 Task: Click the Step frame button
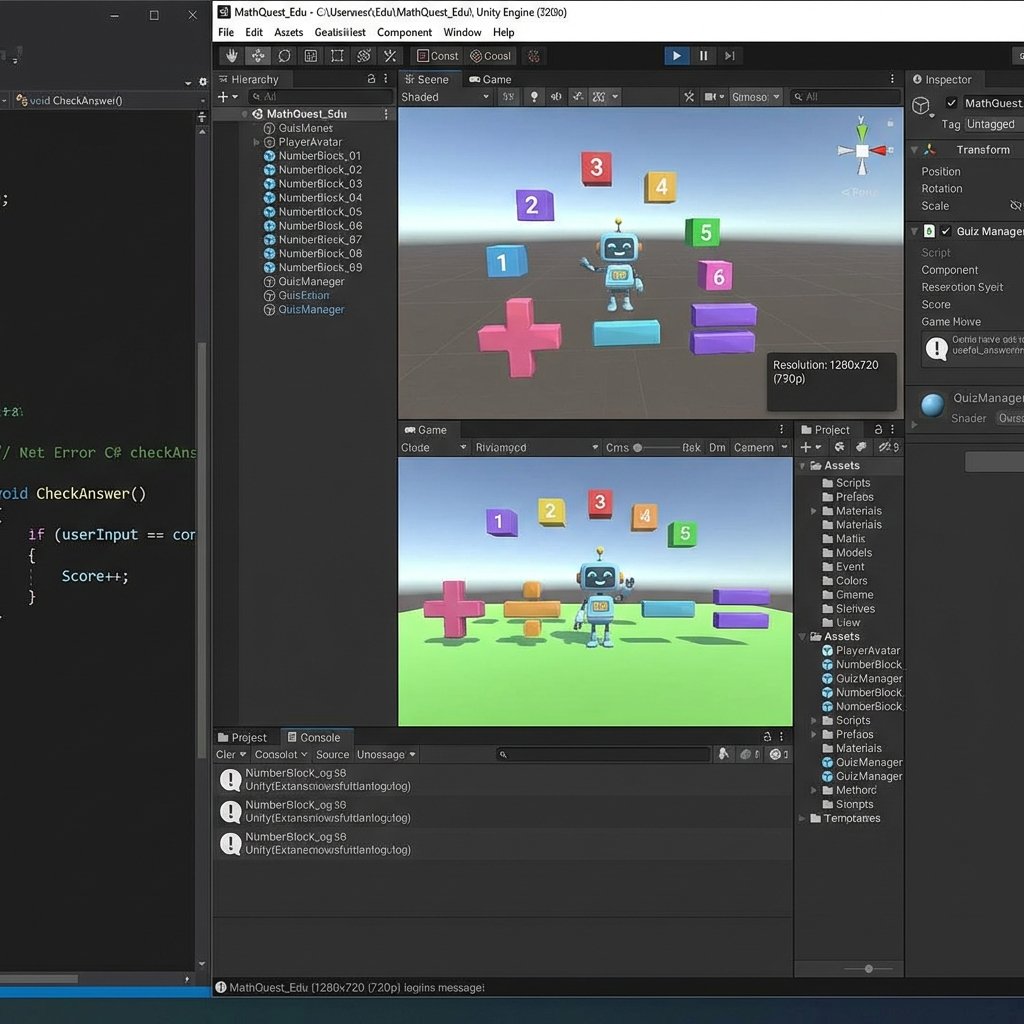pyautogui.click(x=730, y=56)
